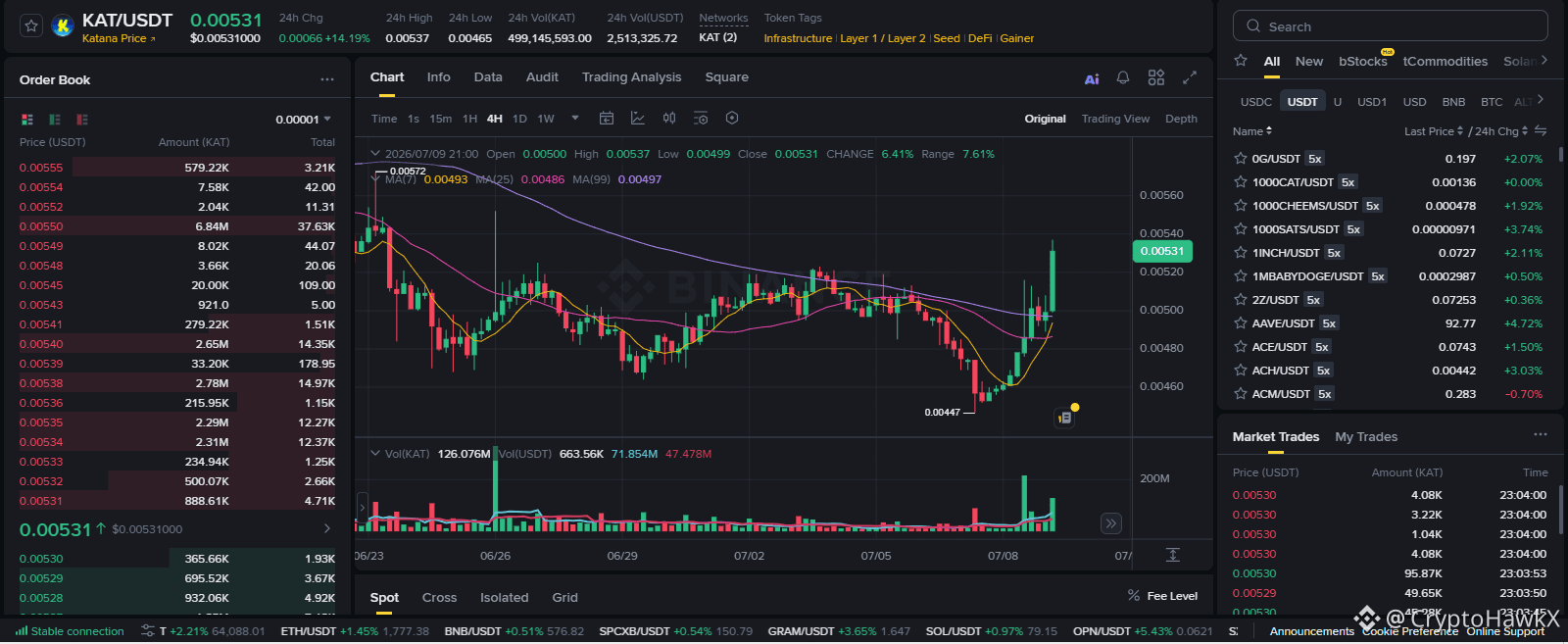Viewport: 1568px width, 644px height.
Task: Open candlestick style icon
Action: [669, 118]
